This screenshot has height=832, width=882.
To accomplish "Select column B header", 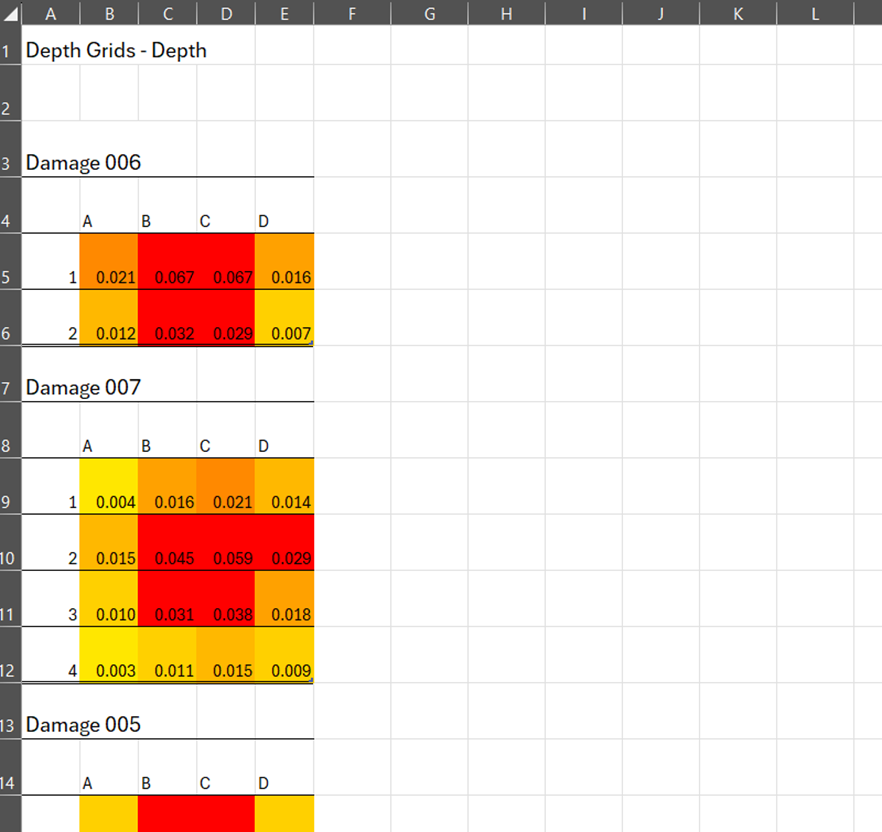I will click(x=109, y=12).
